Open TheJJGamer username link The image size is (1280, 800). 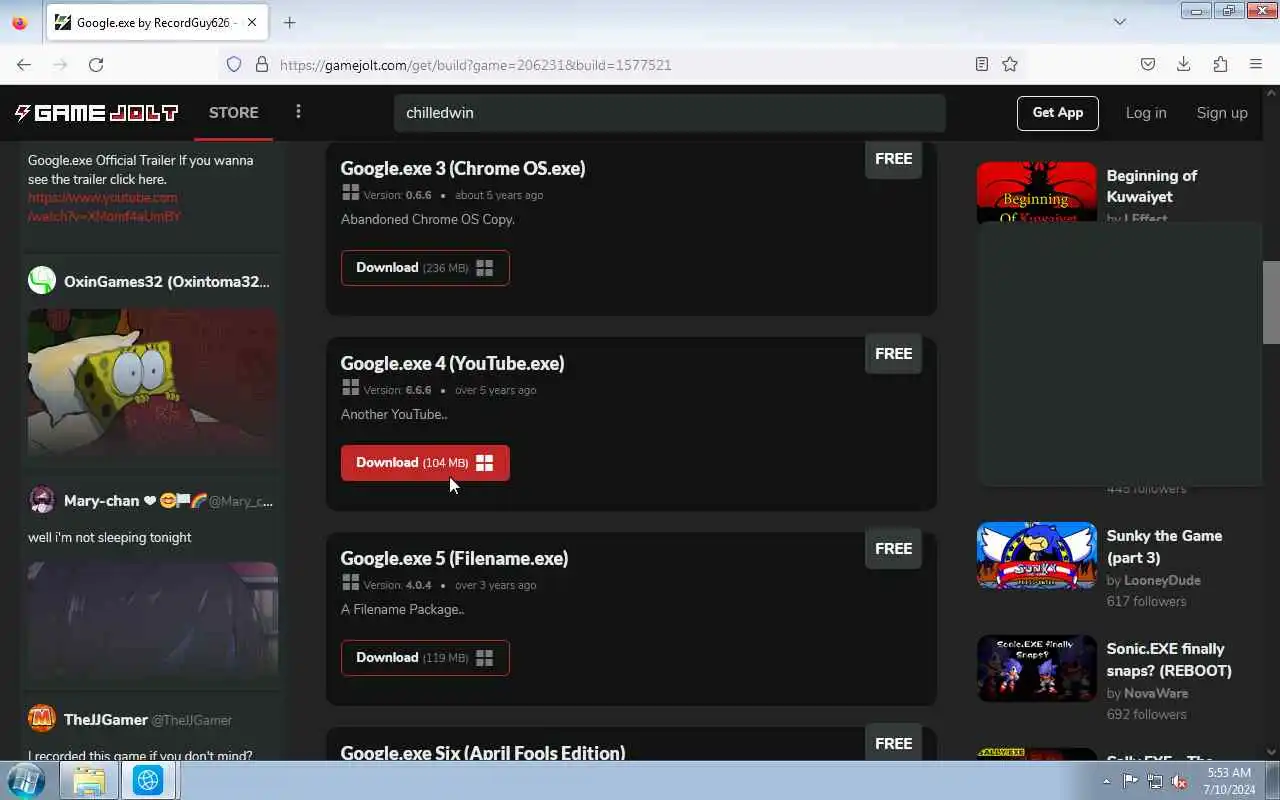pyautogui.click(x=106, y=720)
